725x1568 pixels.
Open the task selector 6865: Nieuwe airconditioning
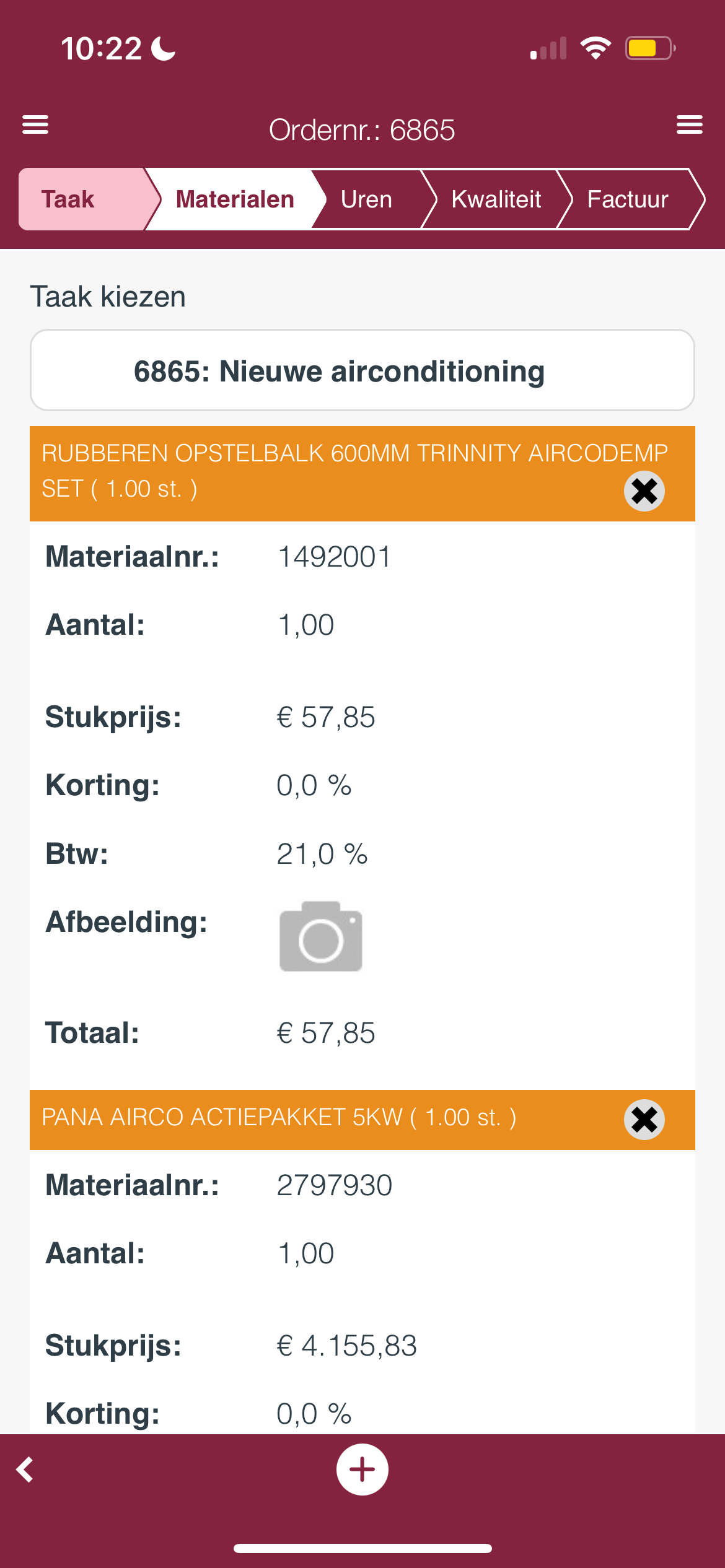coord(362,370)
